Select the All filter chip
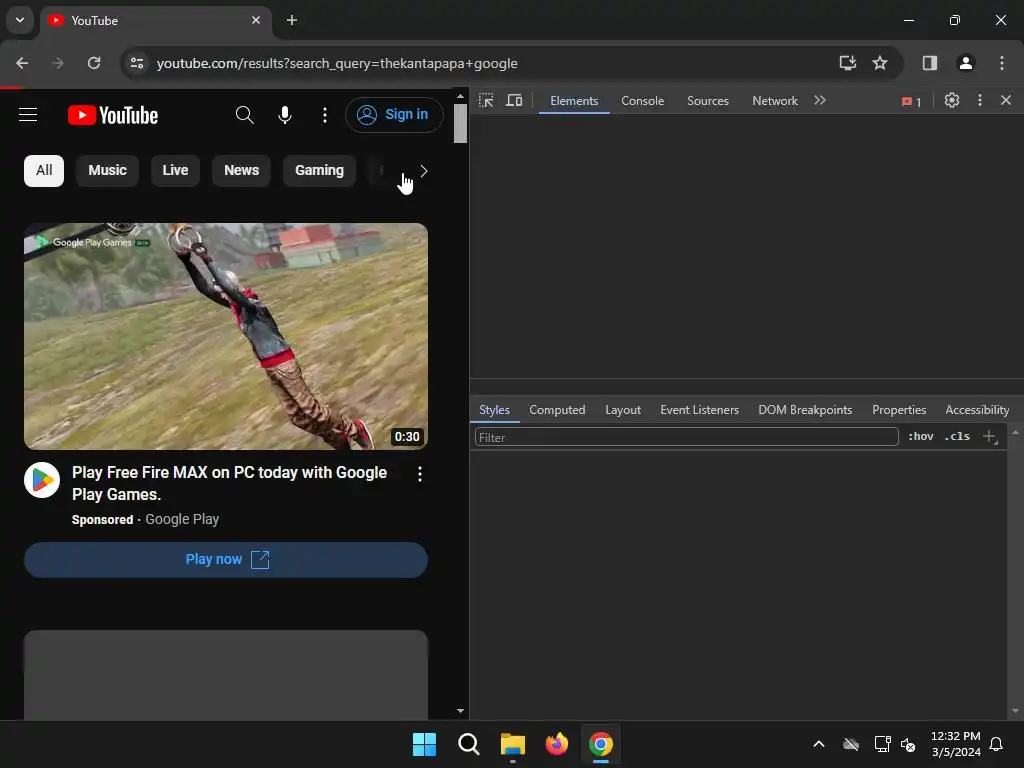The width and height of the screenshot is (1024, 768). tap(44, 170)
